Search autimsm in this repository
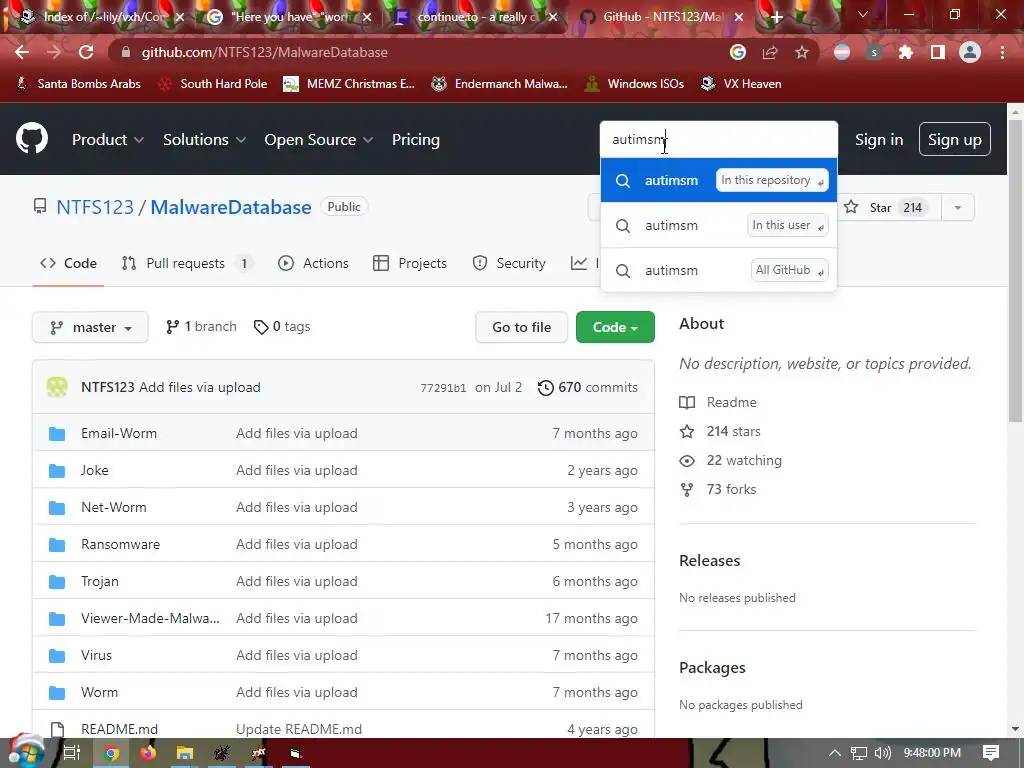Viewport: 1024px width, 768px height. pyautogui.click(x=718, y=180)
